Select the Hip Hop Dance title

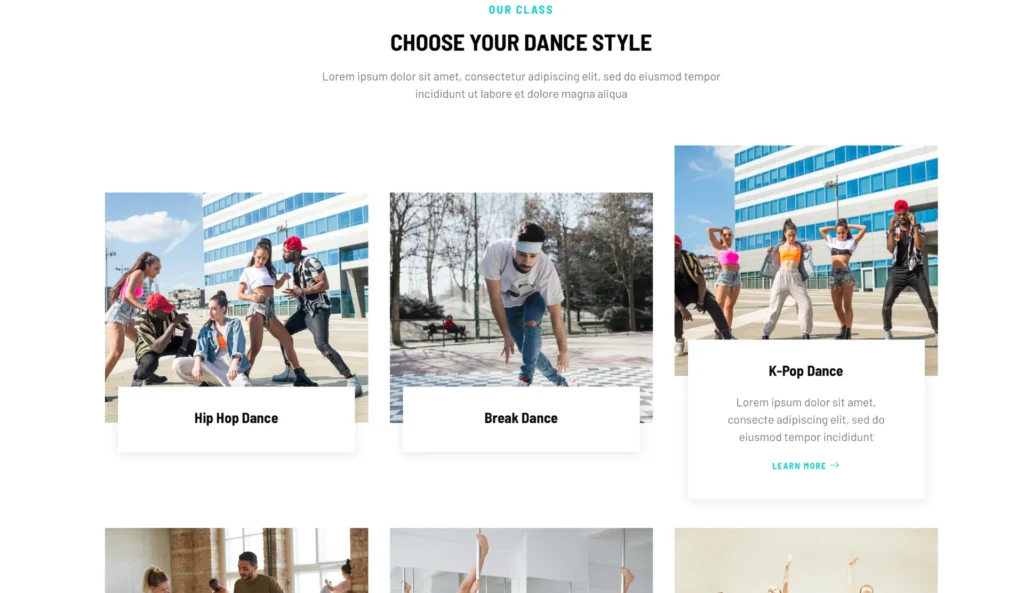tap(236, 418)
